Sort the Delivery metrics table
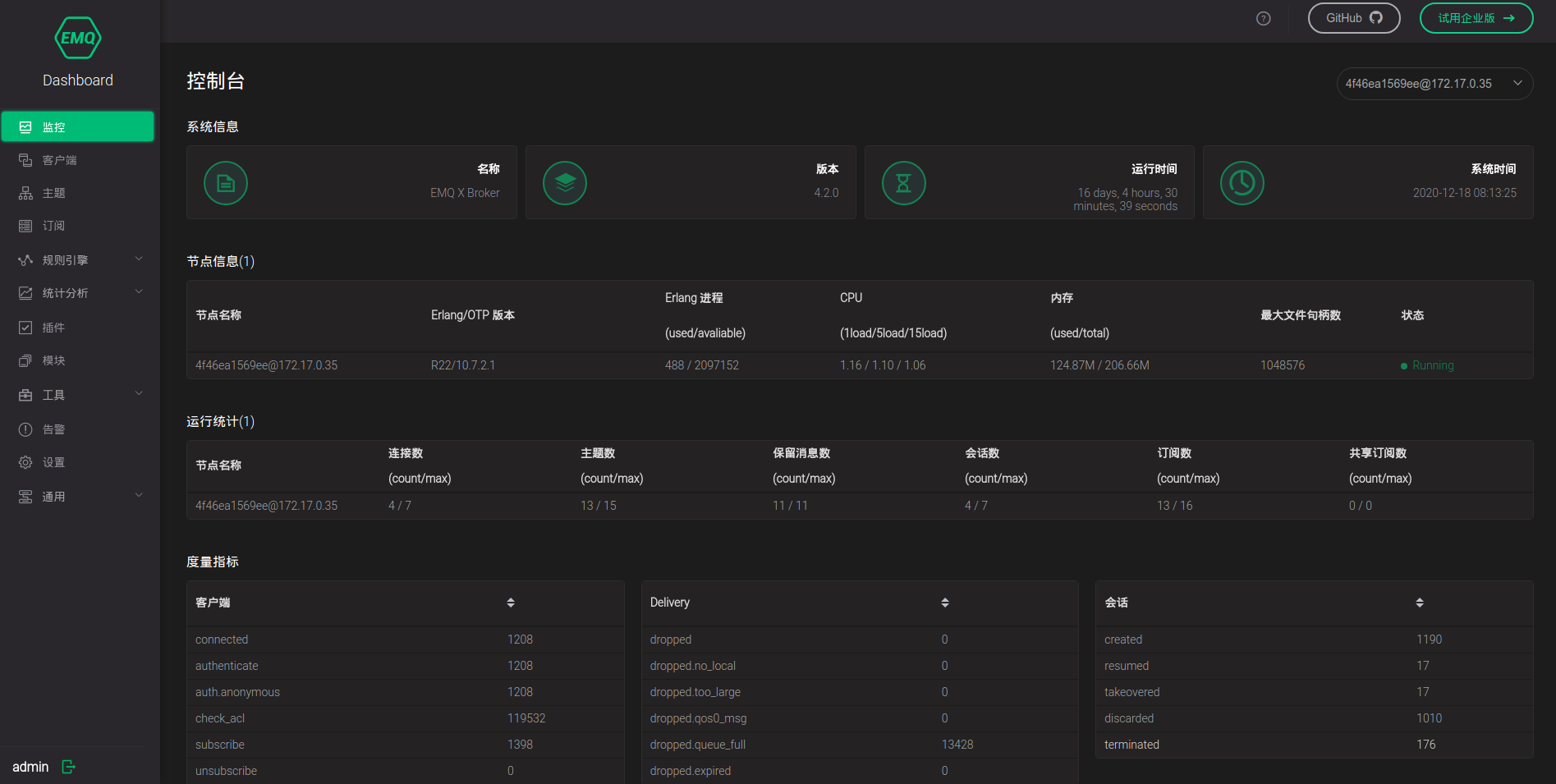Screen dimensions: 1556x784 coord(945,603)
